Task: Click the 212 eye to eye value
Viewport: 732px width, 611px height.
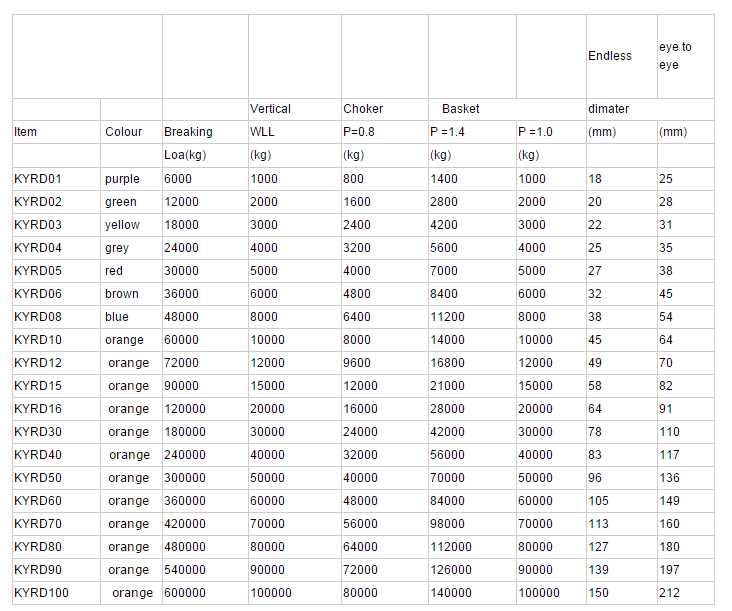Action: coord(669,593)
